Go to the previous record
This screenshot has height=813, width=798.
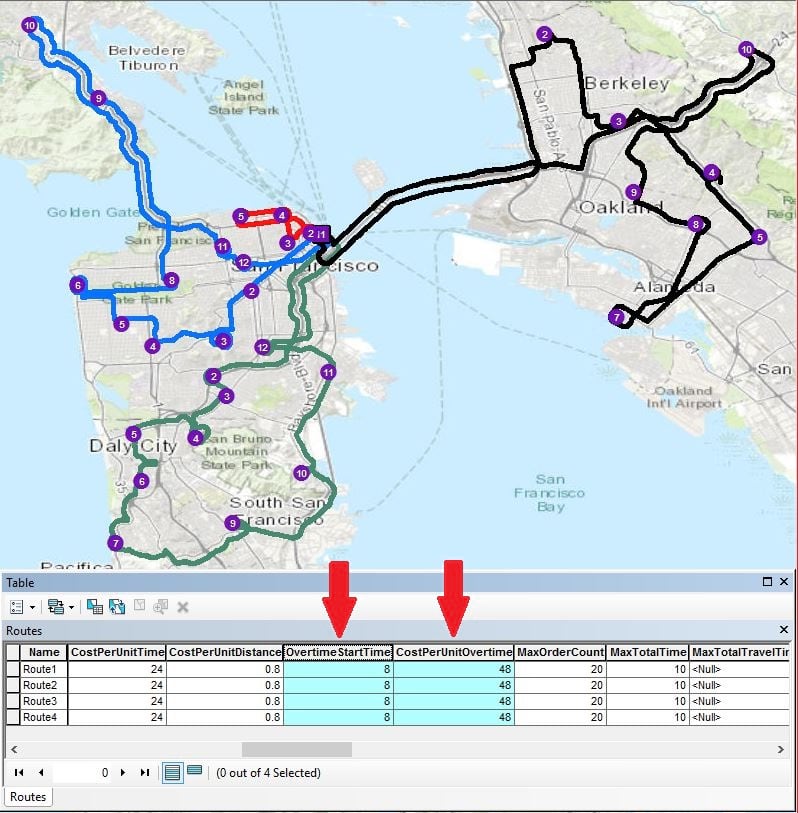[x=41, y=773]
